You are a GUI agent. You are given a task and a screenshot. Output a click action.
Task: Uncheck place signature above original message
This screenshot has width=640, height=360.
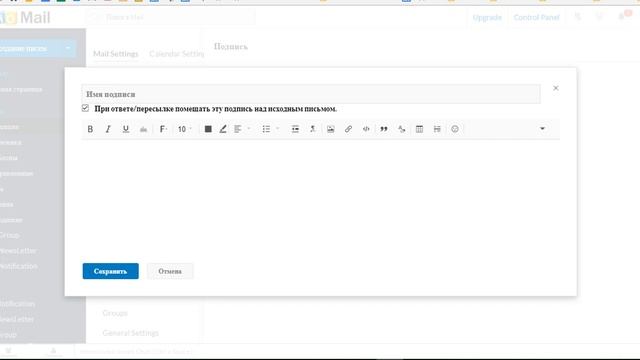[x=85, y=108]
